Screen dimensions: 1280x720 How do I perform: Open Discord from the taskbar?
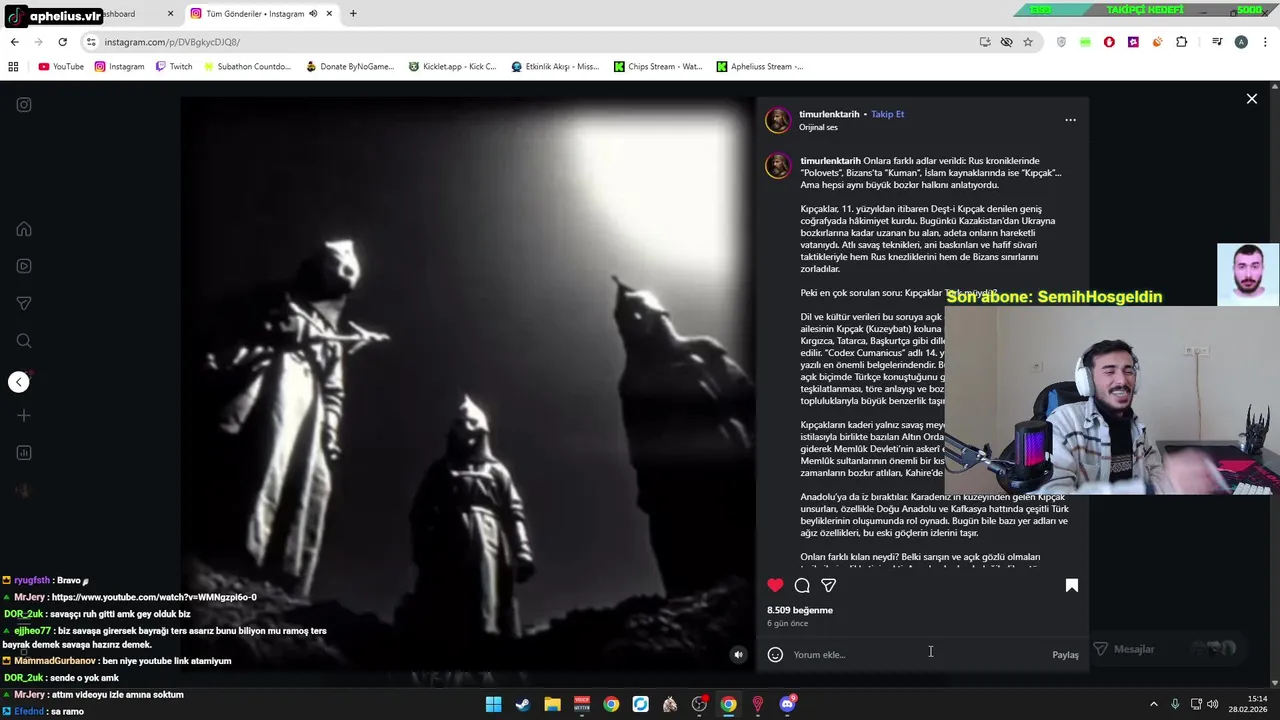(787, 704)
